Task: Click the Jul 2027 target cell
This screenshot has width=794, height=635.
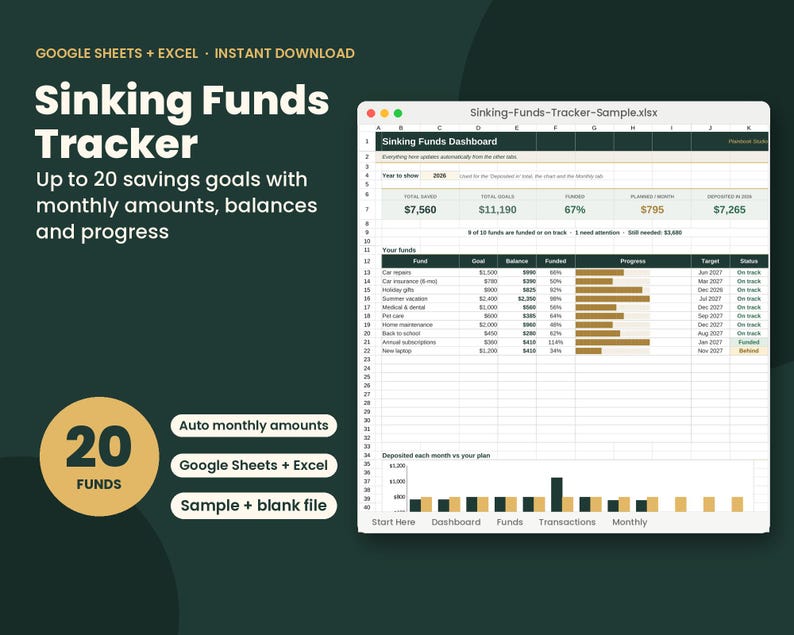Action: [x=710, y=299]
